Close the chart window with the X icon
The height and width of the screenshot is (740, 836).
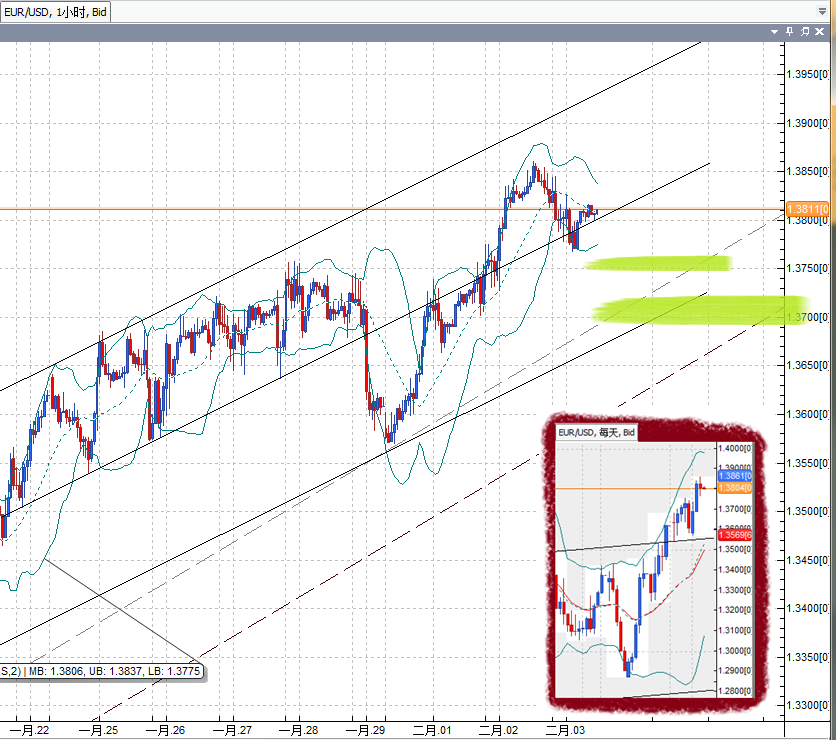(818, 31)
